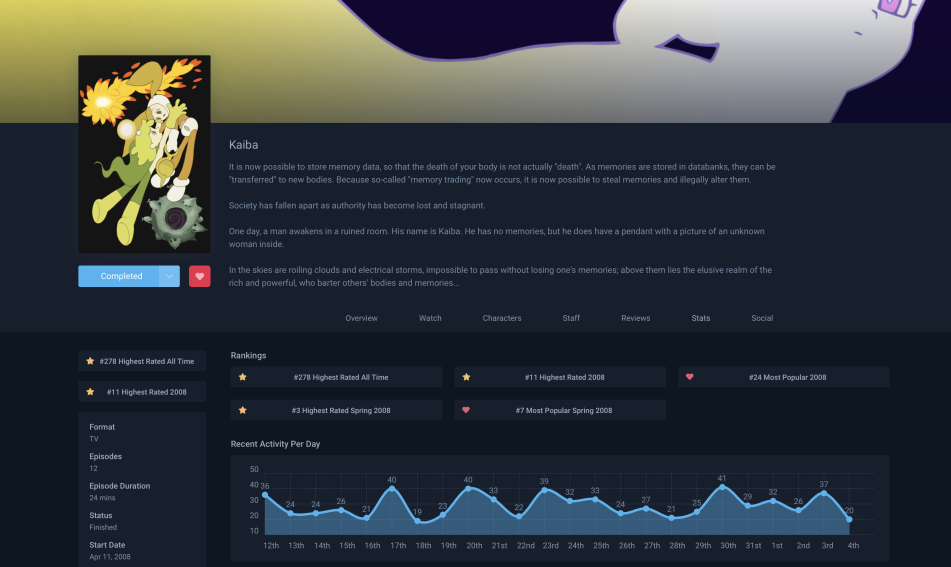Viewport: 951px width, 567px height.
Task: Click the chart data point labeled 41
Action: [x=722, y=487]
